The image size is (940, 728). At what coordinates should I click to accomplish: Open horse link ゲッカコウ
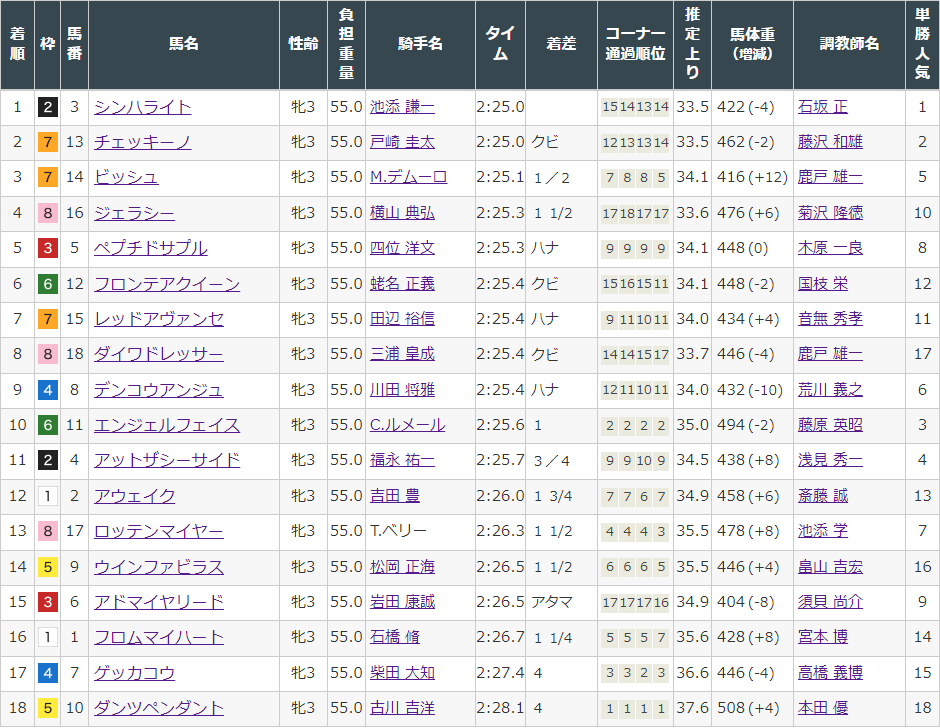134,673
